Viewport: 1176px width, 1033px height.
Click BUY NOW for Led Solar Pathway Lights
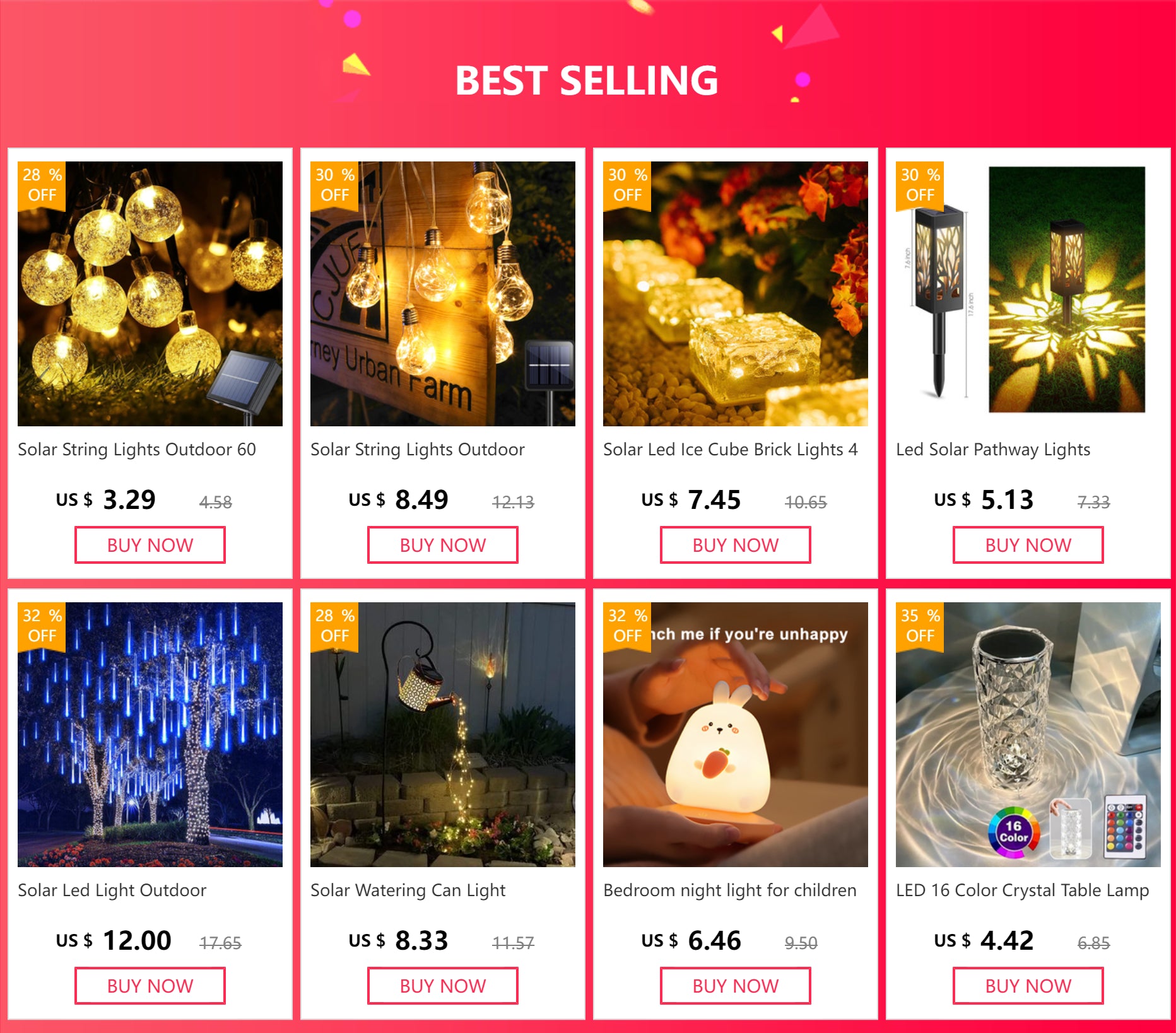1028,545
